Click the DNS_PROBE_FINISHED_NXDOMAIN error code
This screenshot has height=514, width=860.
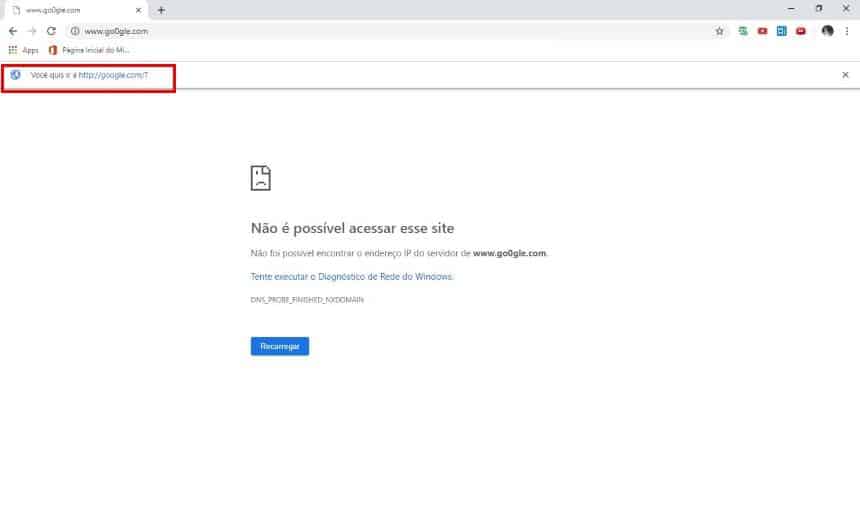click(x=307, y=300)
